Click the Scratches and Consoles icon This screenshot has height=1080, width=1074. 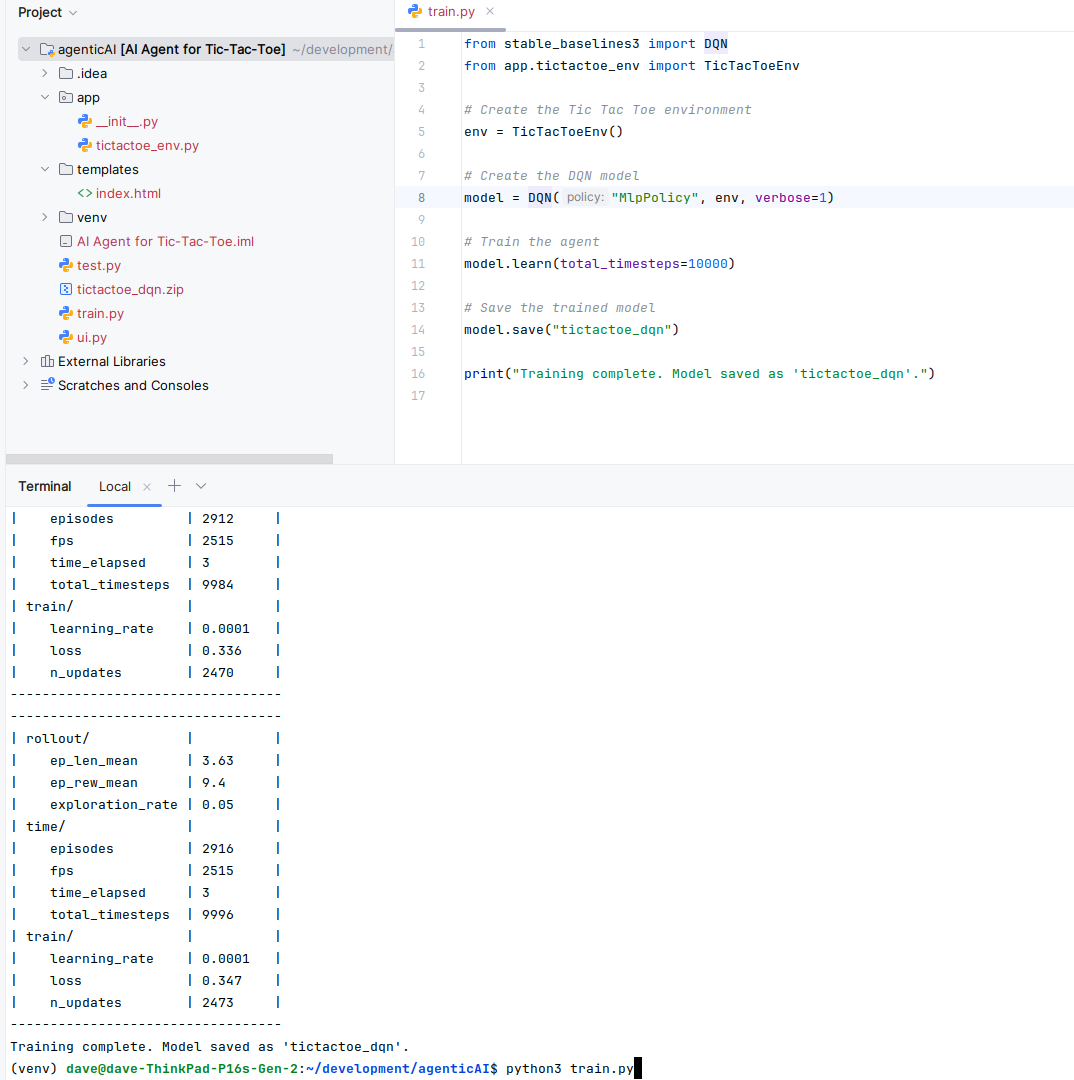point(47,386)
